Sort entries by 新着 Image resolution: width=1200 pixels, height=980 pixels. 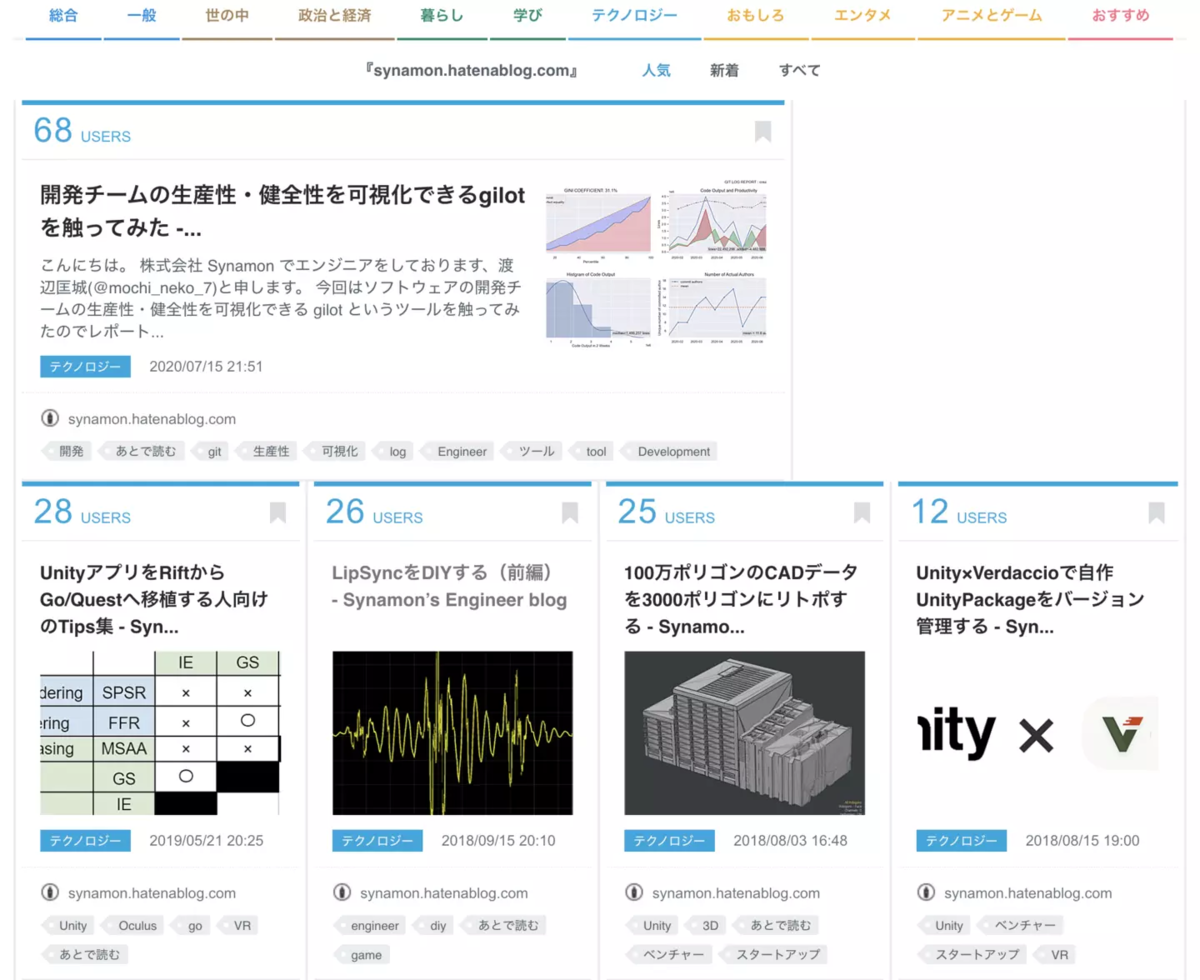click(x=724, y=71)
